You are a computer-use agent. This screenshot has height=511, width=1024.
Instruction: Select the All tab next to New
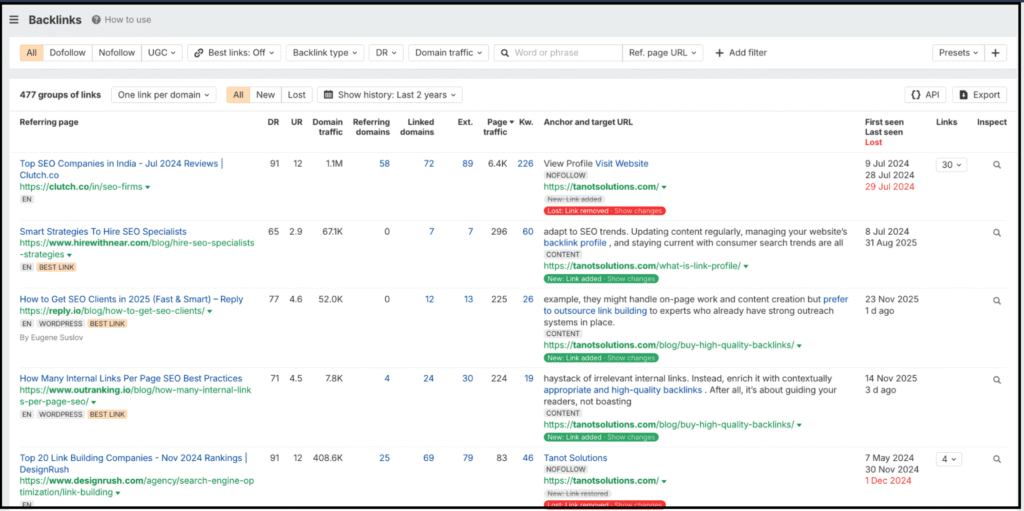tap(238, 95)
